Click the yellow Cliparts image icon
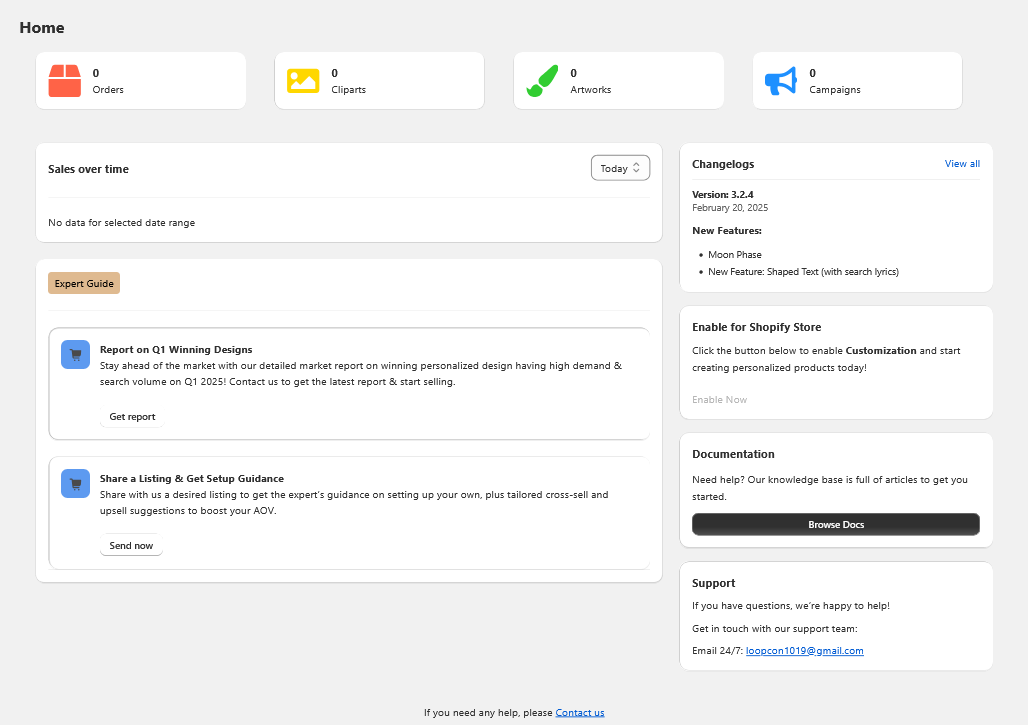Screen dimensions: 1028x725 [303, 81]
